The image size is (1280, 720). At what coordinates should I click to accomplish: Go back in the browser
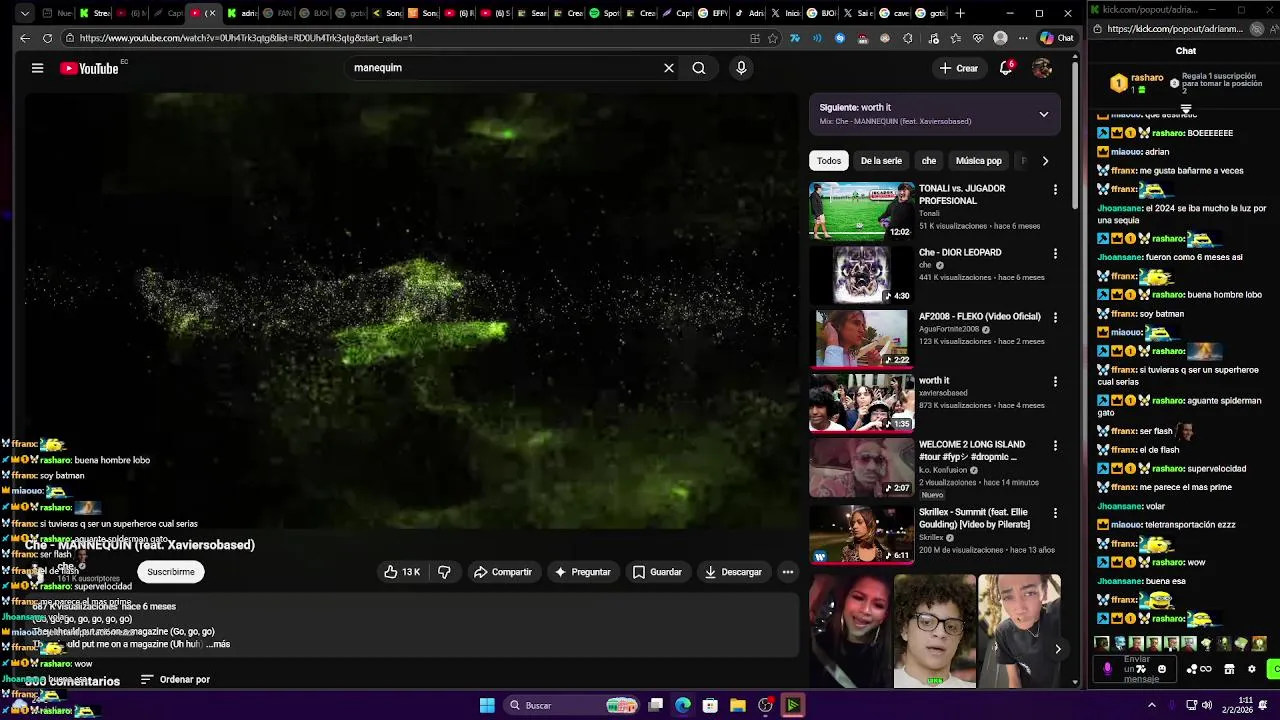click(25, 38)
